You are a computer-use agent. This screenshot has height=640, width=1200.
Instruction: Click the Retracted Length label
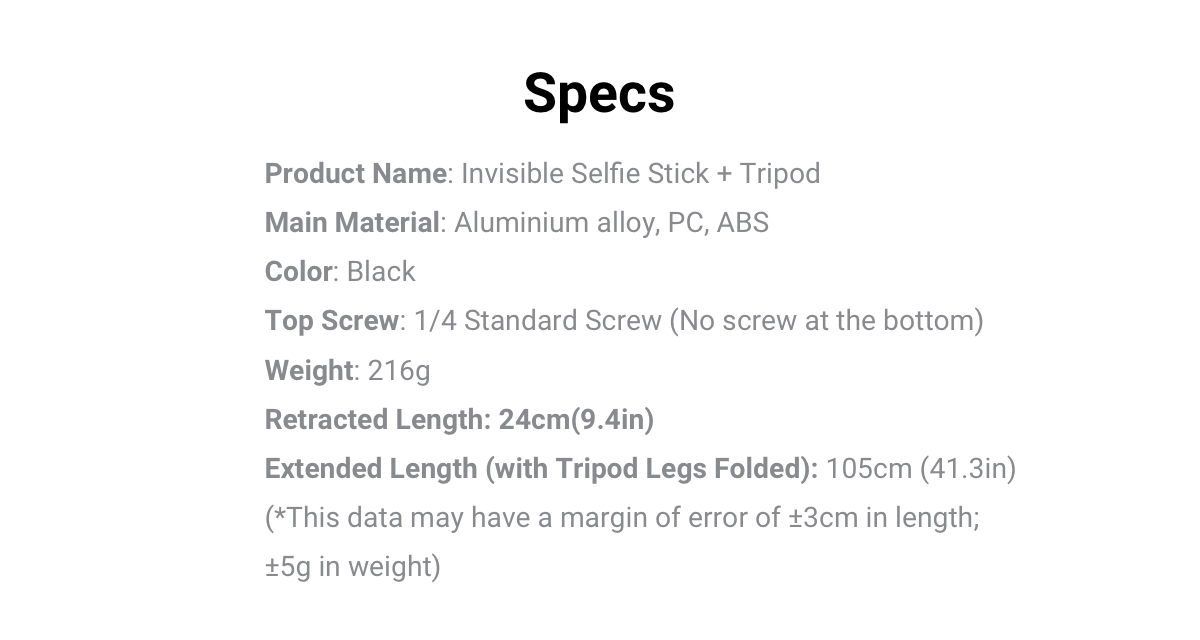tap(376, 419)
